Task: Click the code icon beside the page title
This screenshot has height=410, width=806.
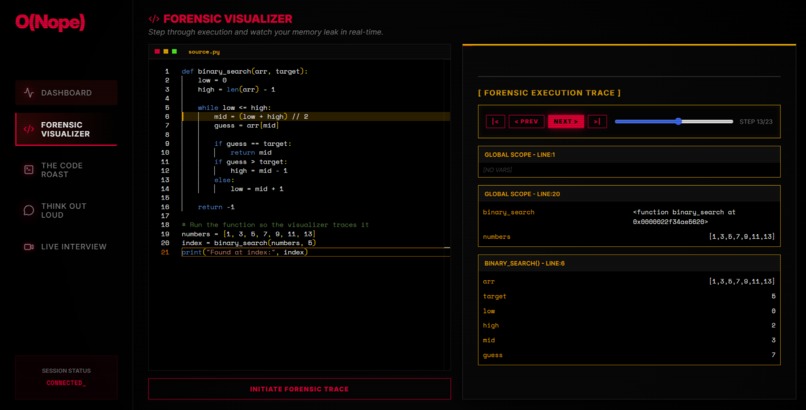Action: tap(154, 19)
